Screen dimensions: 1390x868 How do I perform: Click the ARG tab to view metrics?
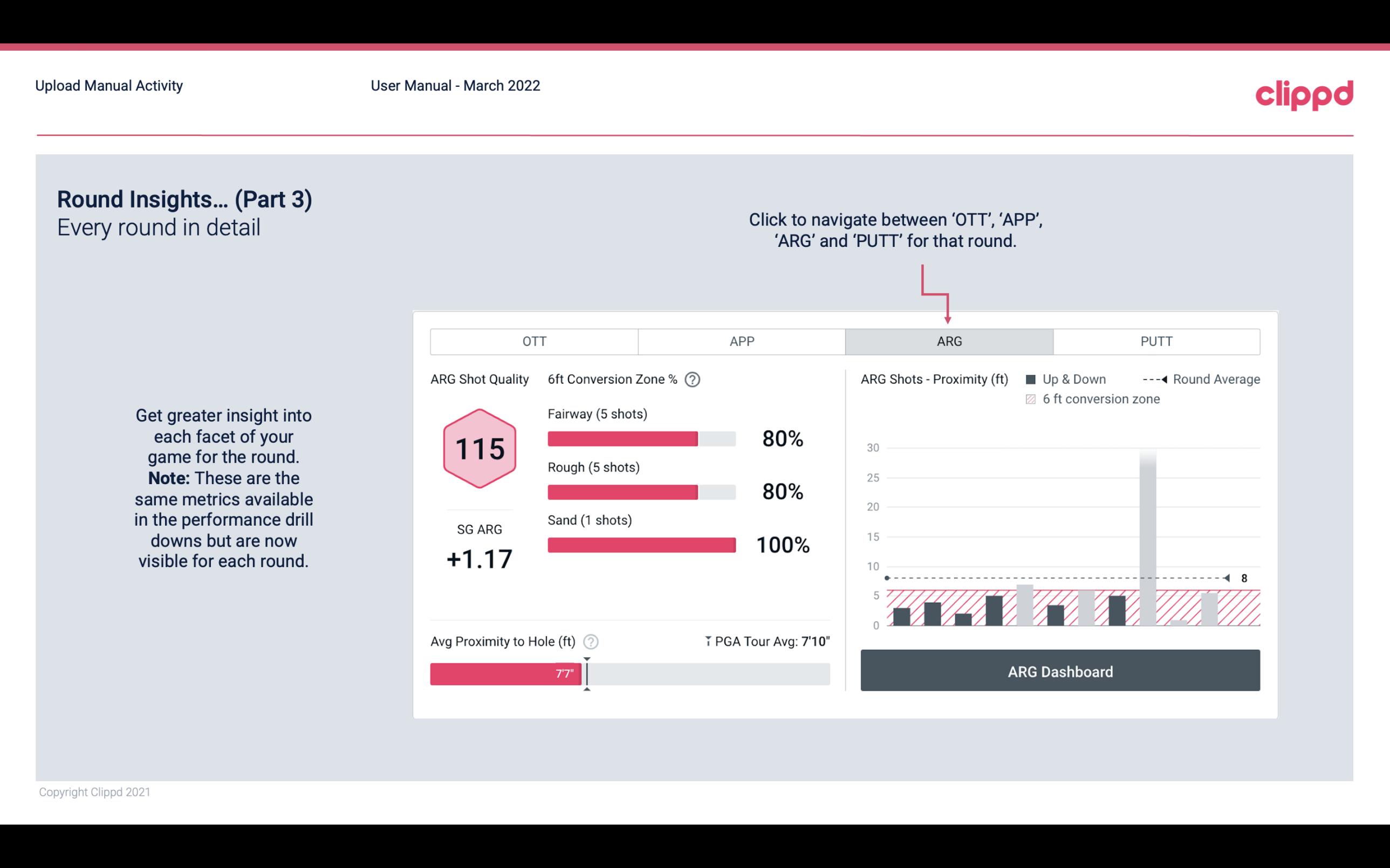coord(947,342)
